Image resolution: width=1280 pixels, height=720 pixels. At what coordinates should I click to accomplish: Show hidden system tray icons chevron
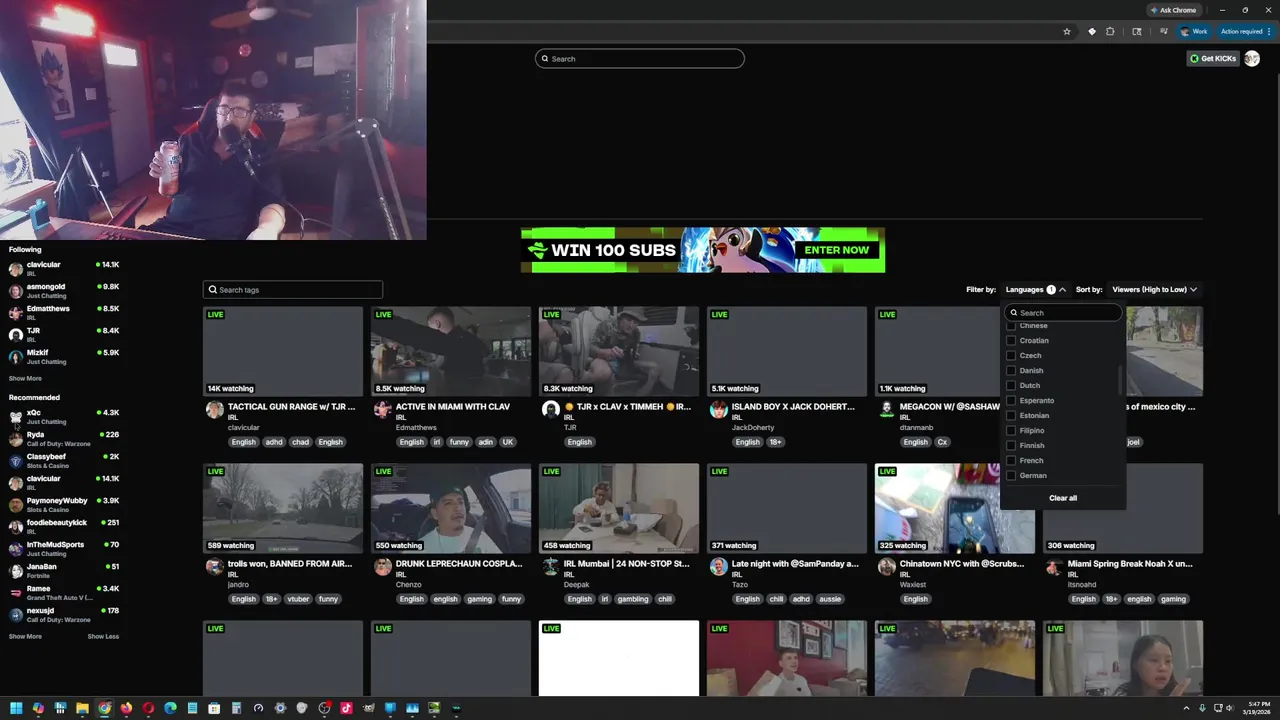pos(1186,708)
